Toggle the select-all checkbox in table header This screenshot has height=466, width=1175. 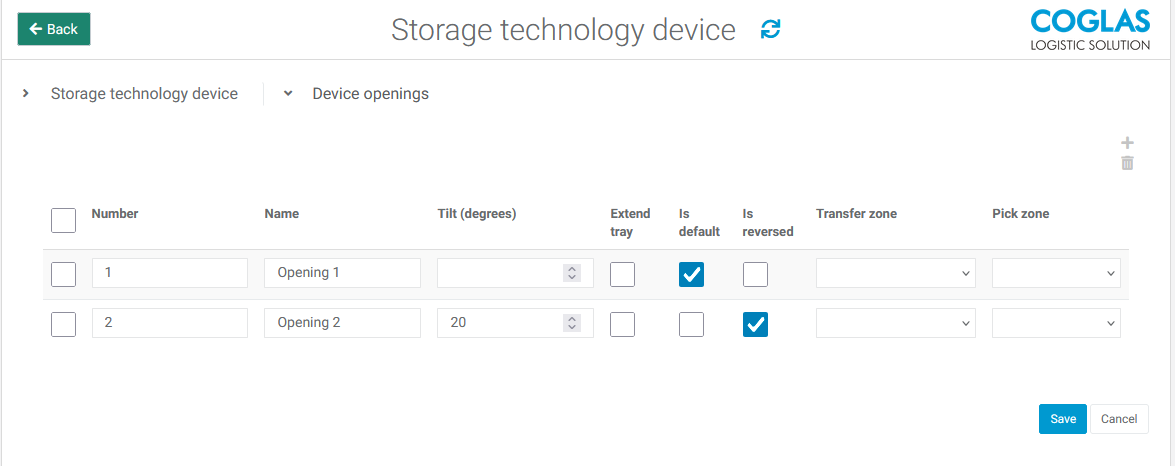63,220
